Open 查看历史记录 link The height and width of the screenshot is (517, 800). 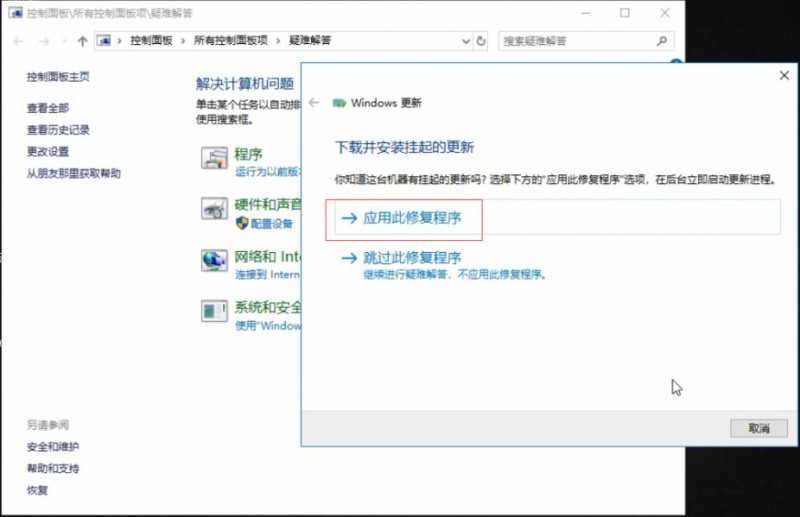[x=58, y=130]
